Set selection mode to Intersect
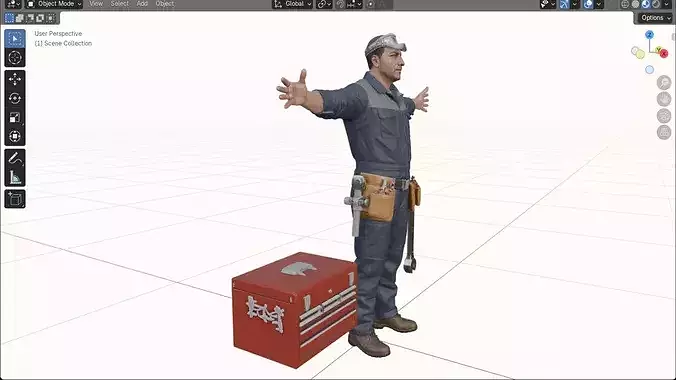This screenshot has height=380, width=676. tap(50, 18)
